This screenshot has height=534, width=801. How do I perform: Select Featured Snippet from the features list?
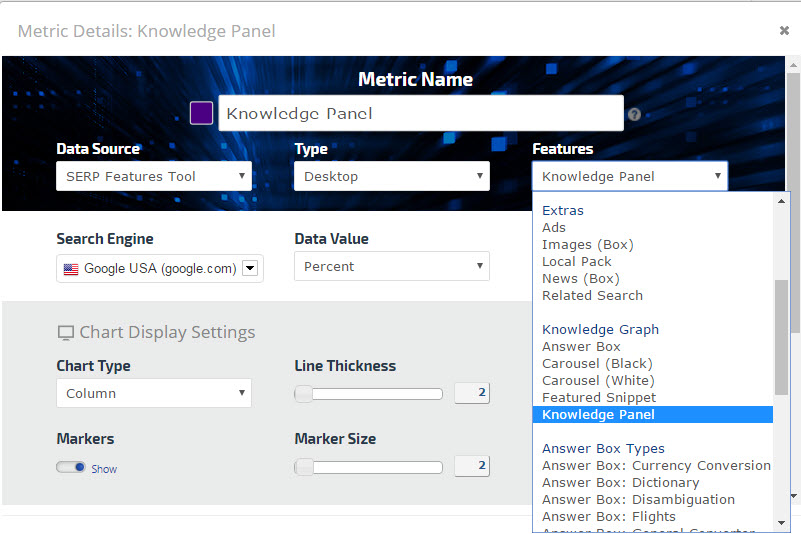pyautogui.click(x=599, y=397)
